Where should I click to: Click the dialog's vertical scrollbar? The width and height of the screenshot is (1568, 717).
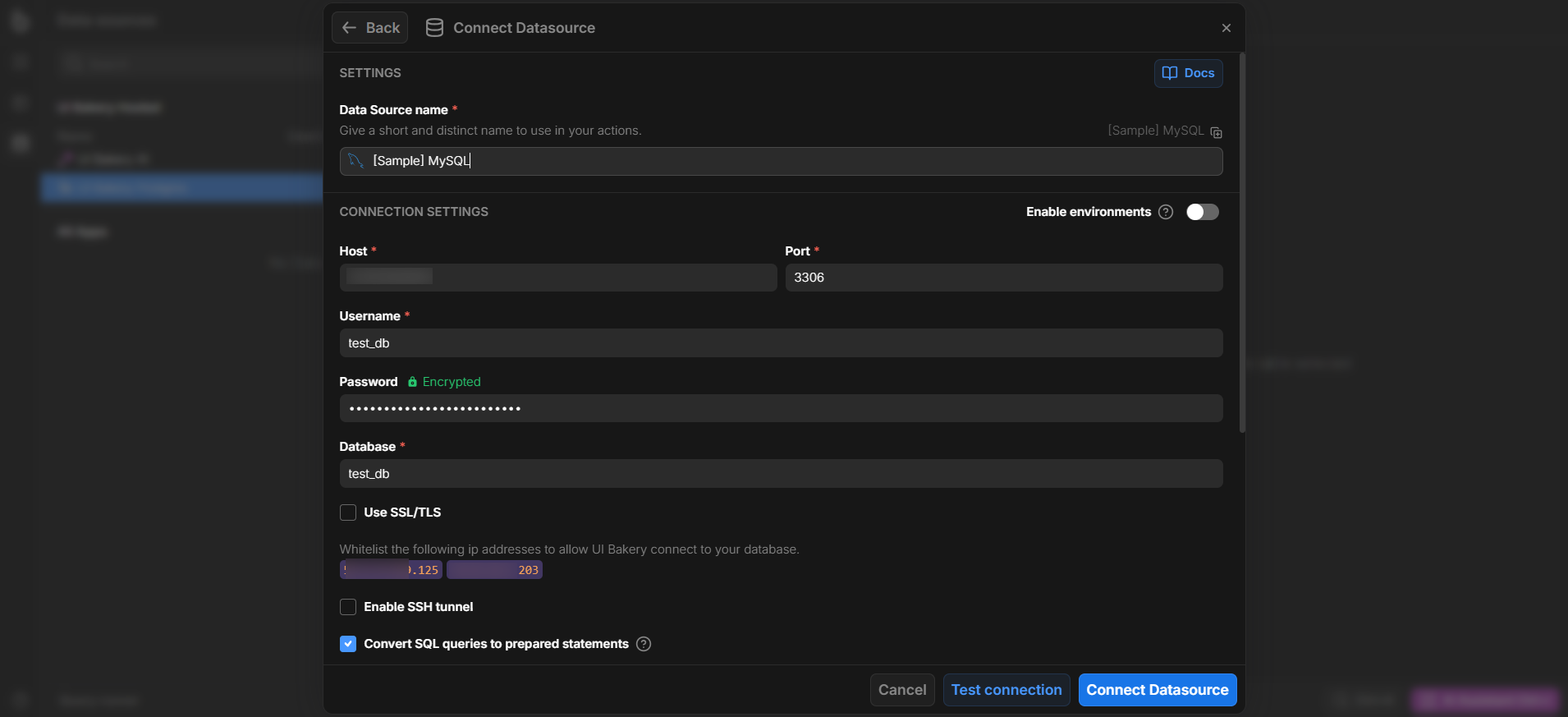click(1242, 243)
